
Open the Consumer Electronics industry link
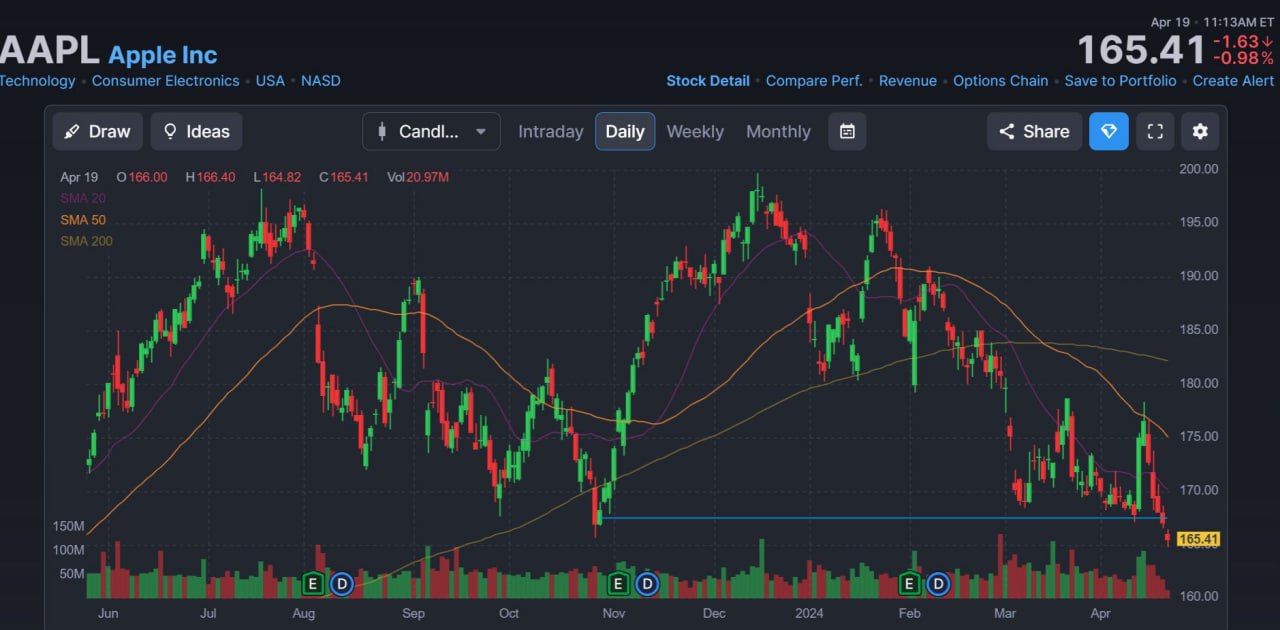pyautogui.click(x=165, y=81)
